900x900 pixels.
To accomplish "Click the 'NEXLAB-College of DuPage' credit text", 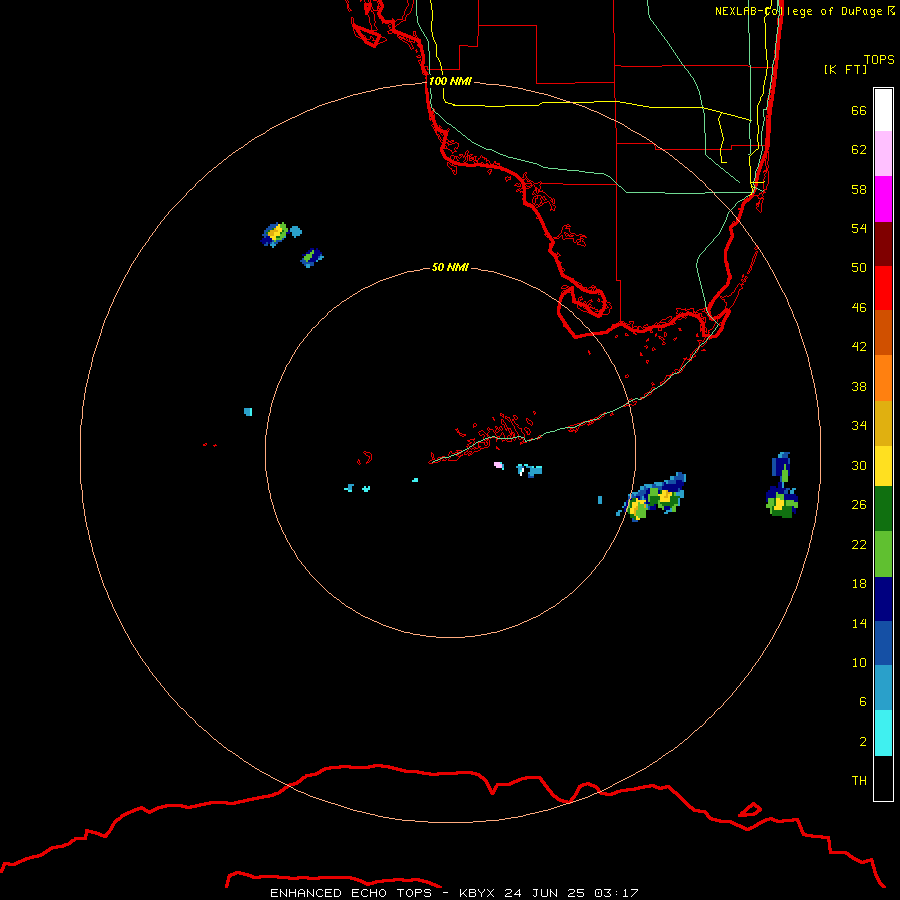I will tap(798, 11).
